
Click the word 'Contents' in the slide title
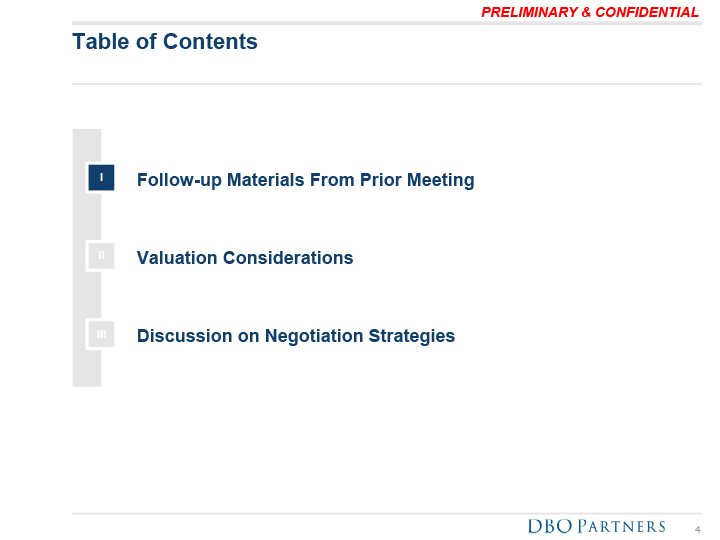click(210, 42)
